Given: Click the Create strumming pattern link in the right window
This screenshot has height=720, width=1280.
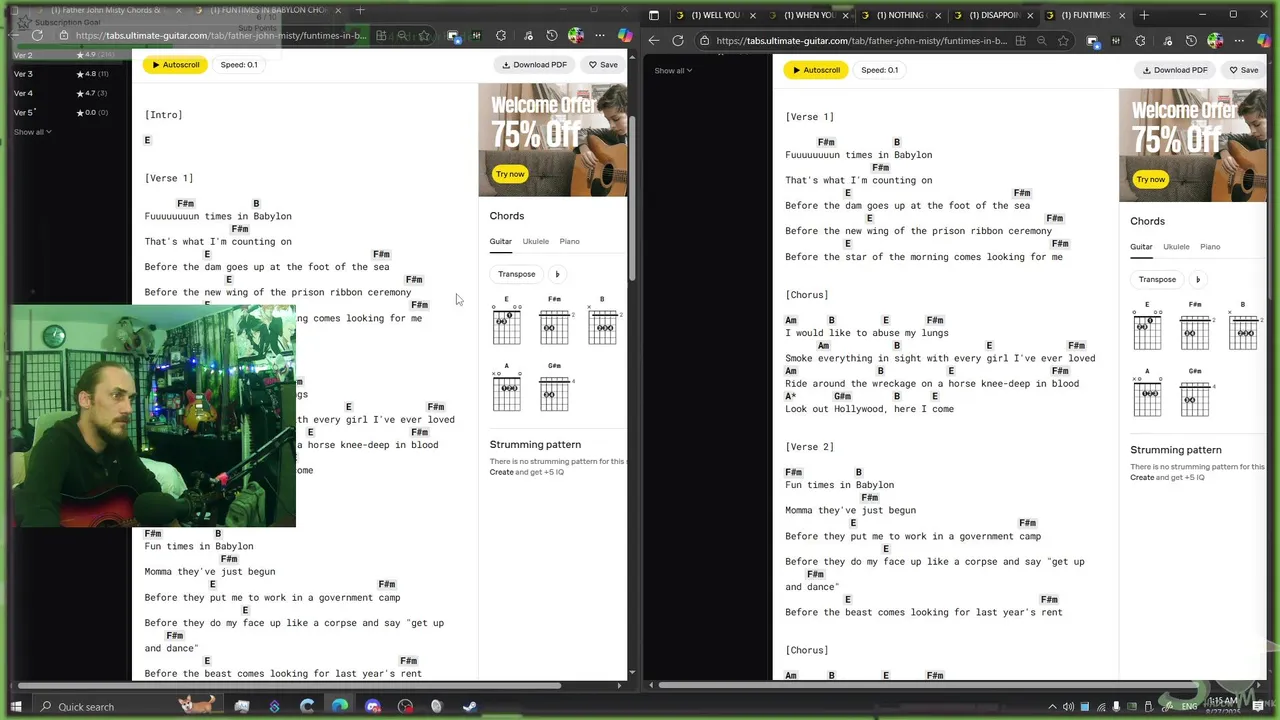Looking at the screenshot, I should pos(1142,477).
